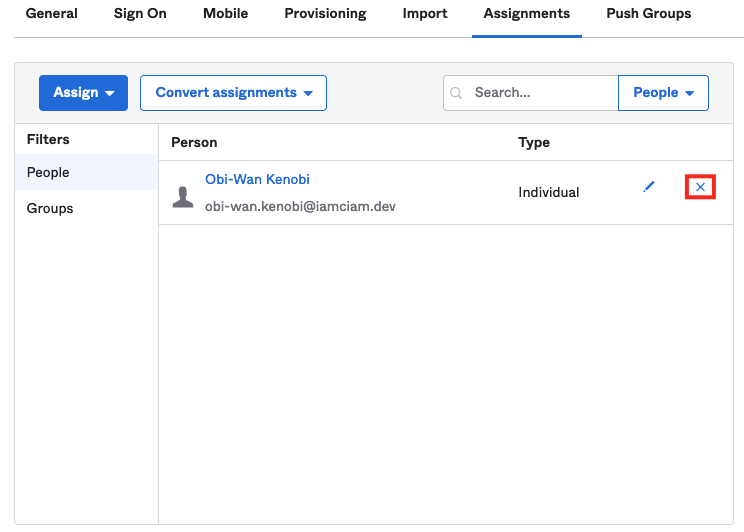
Task: Open Obi-Wan Kenobi's profile link
Action: (x=257, y=180)
